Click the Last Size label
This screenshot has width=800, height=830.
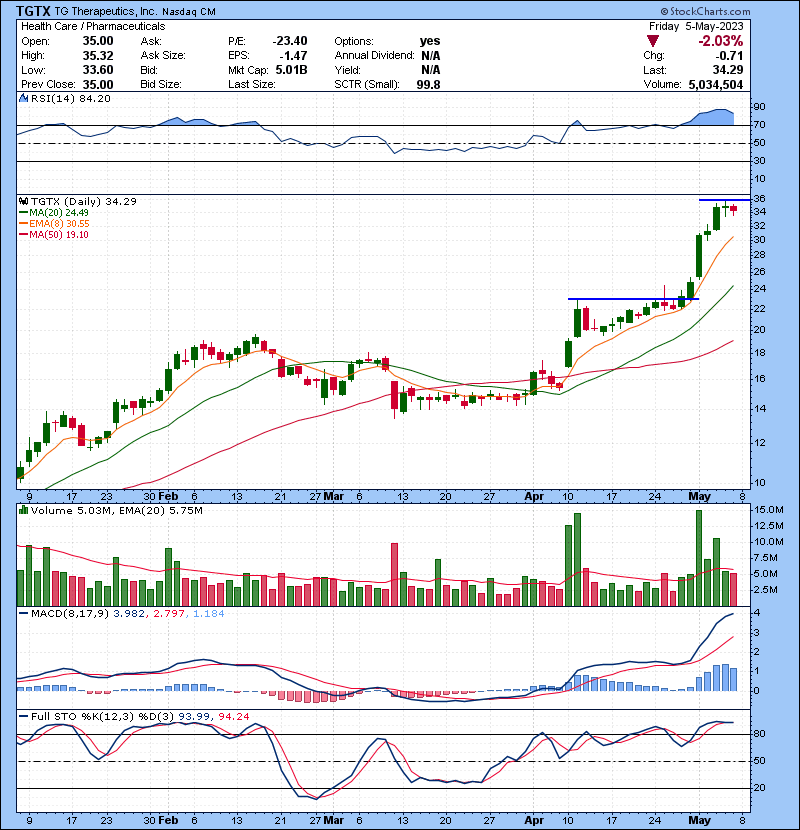pyautogui.click(x=251, y=84)
